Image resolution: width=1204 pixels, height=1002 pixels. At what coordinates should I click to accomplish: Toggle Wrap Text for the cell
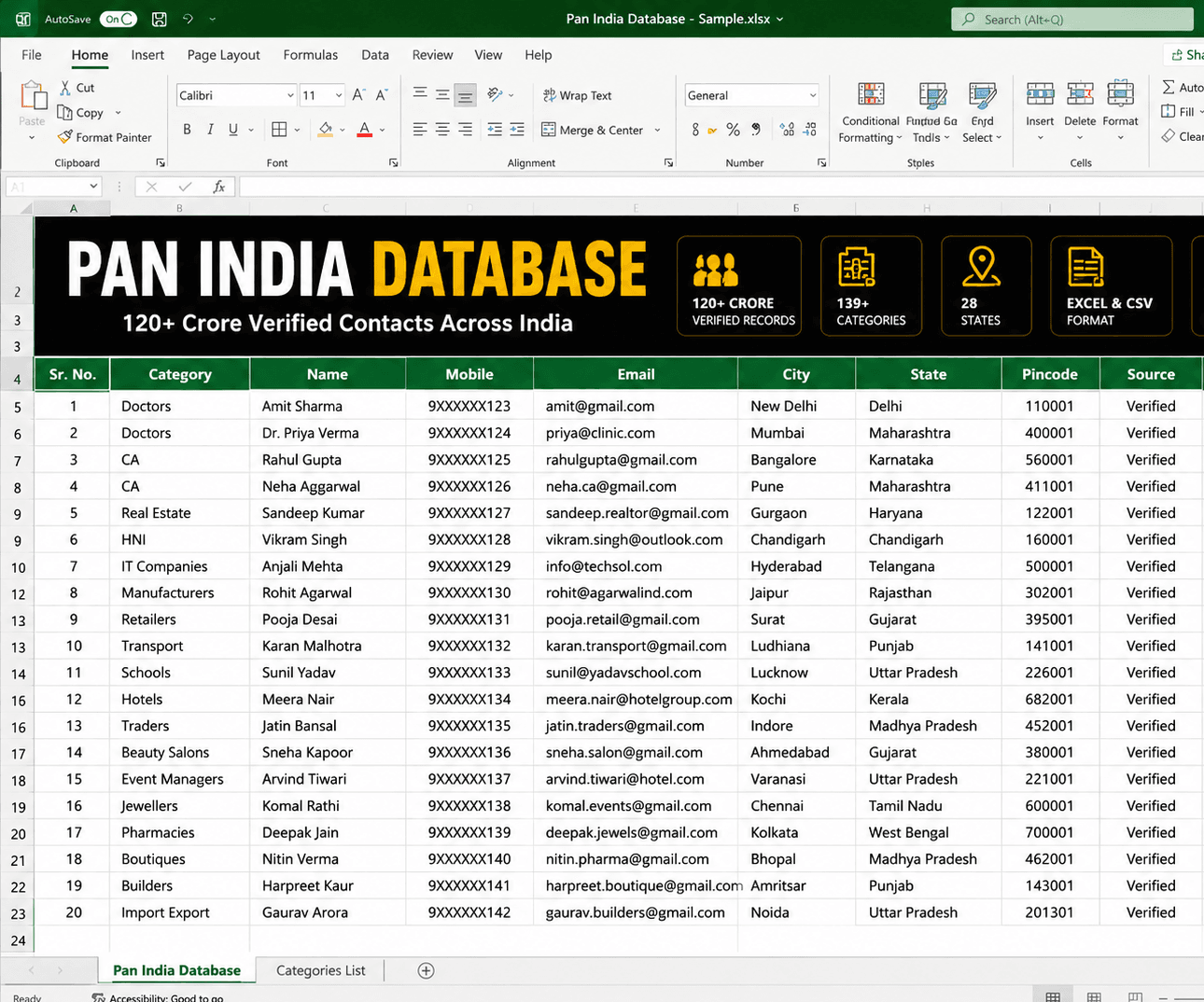coord(577,95)
